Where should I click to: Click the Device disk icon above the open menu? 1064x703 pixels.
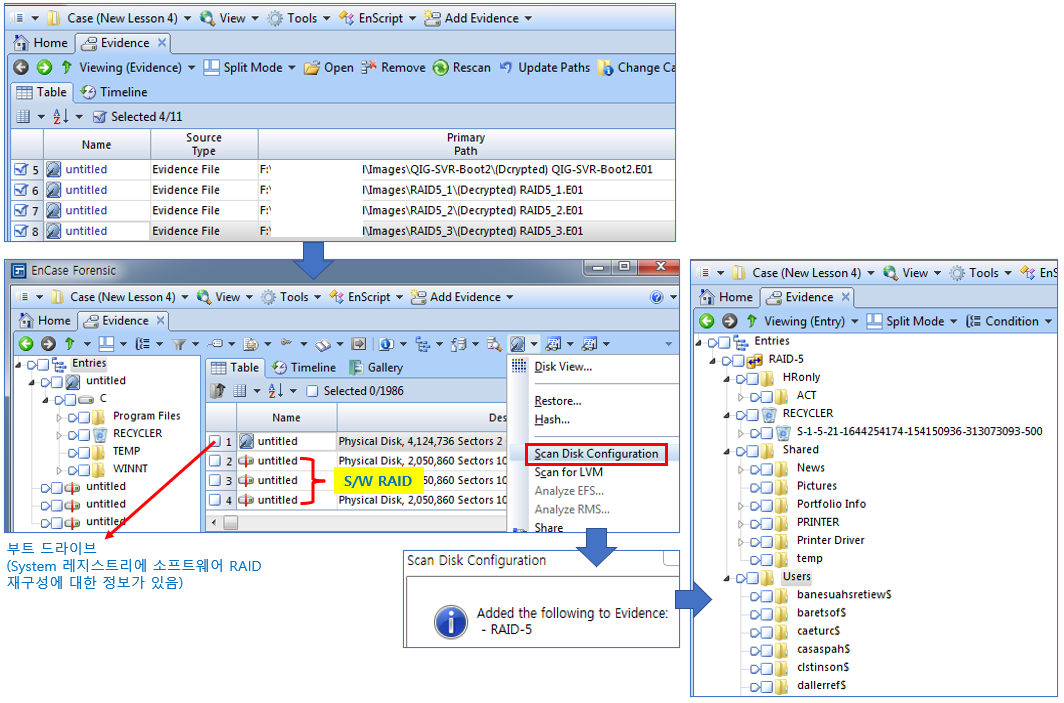[x=518, y=344]
